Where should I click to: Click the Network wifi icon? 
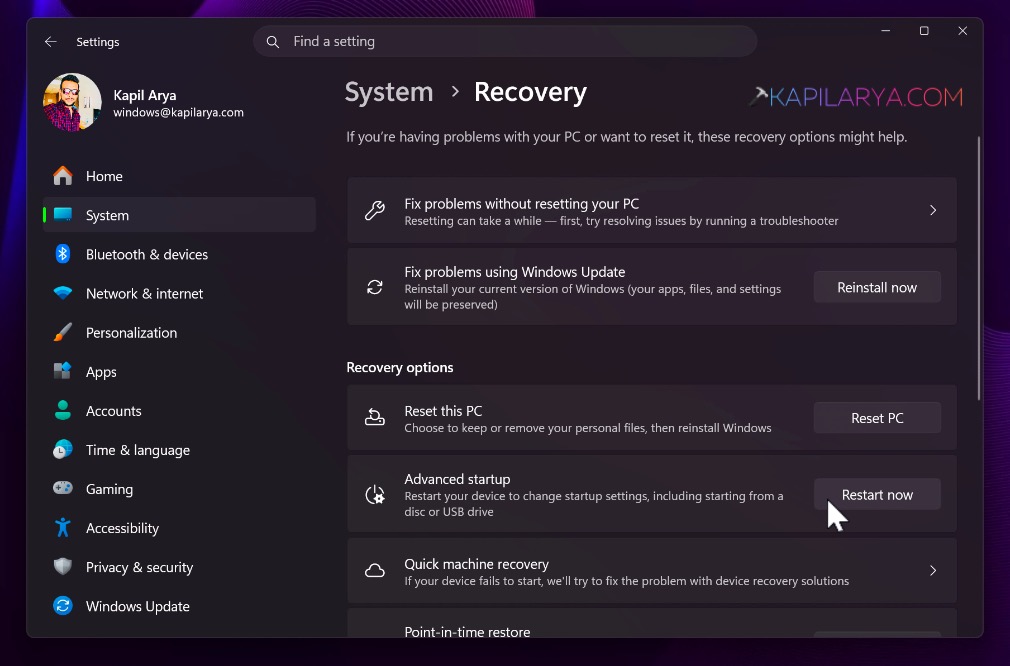pyautogui.click(x=62, y=293)
